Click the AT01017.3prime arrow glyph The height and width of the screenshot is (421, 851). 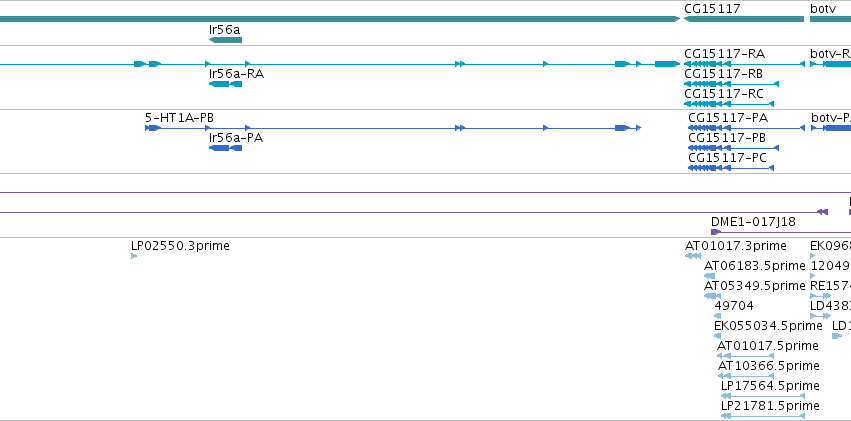click(693, 256)
